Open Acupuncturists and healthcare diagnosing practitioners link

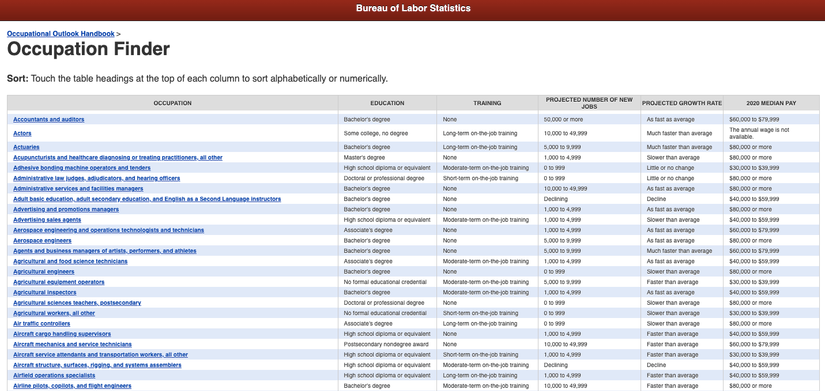coord(118,157)
